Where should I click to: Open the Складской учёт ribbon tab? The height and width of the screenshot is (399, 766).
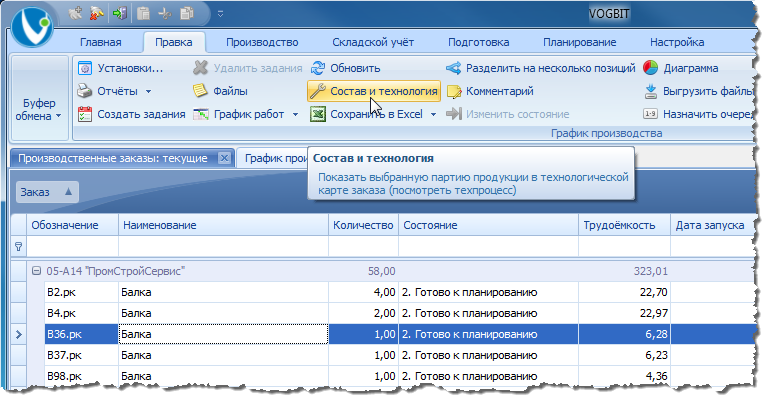click(373, 42)
